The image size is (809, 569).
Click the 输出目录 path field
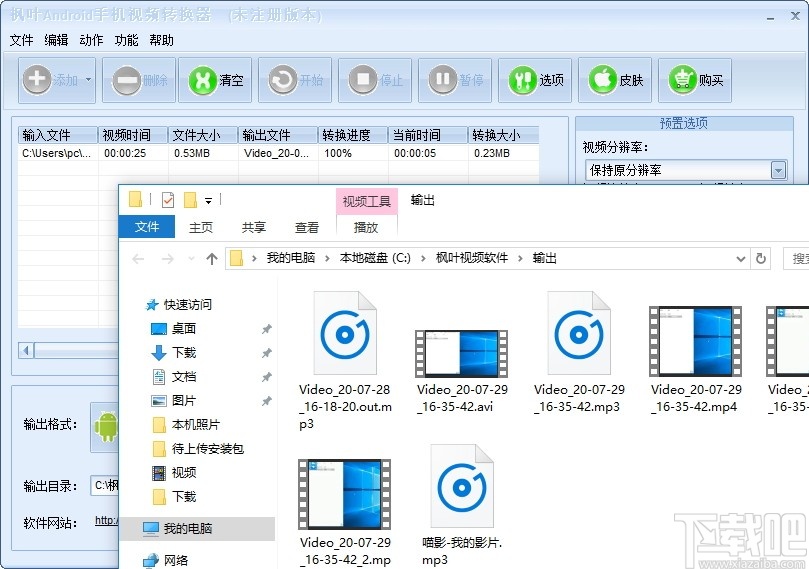click(x=105, y=485)
